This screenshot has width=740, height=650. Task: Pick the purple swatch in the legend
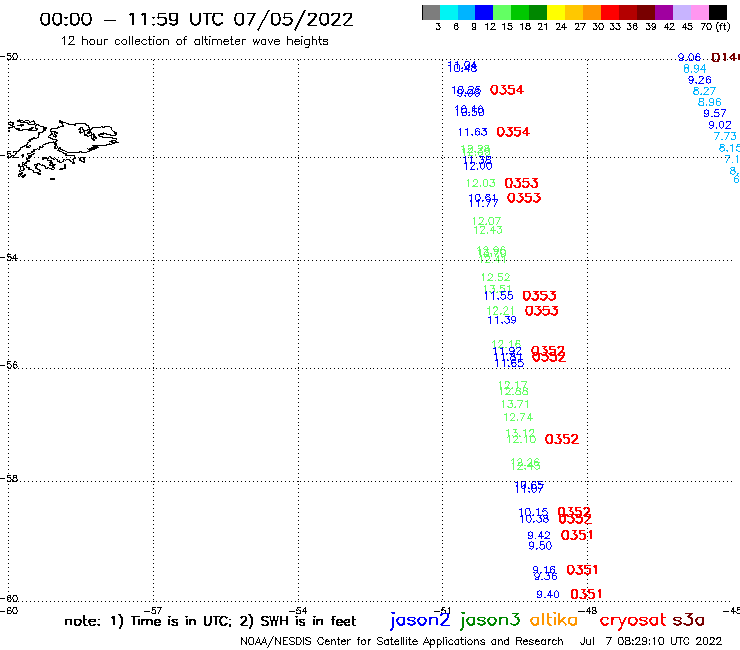click(664, 12)
